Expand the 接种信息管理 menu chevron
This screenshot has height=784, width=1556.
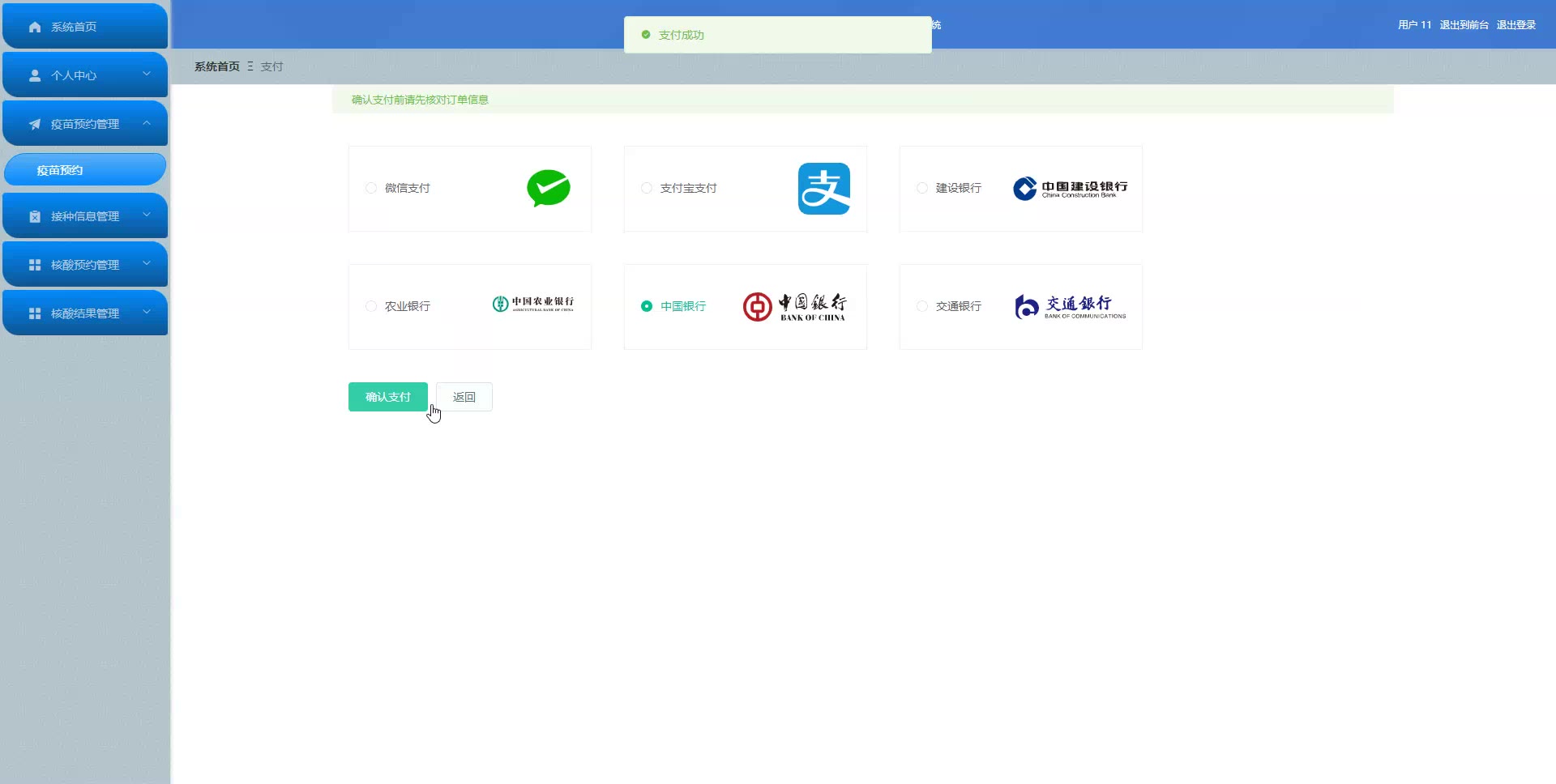(147, 215)
